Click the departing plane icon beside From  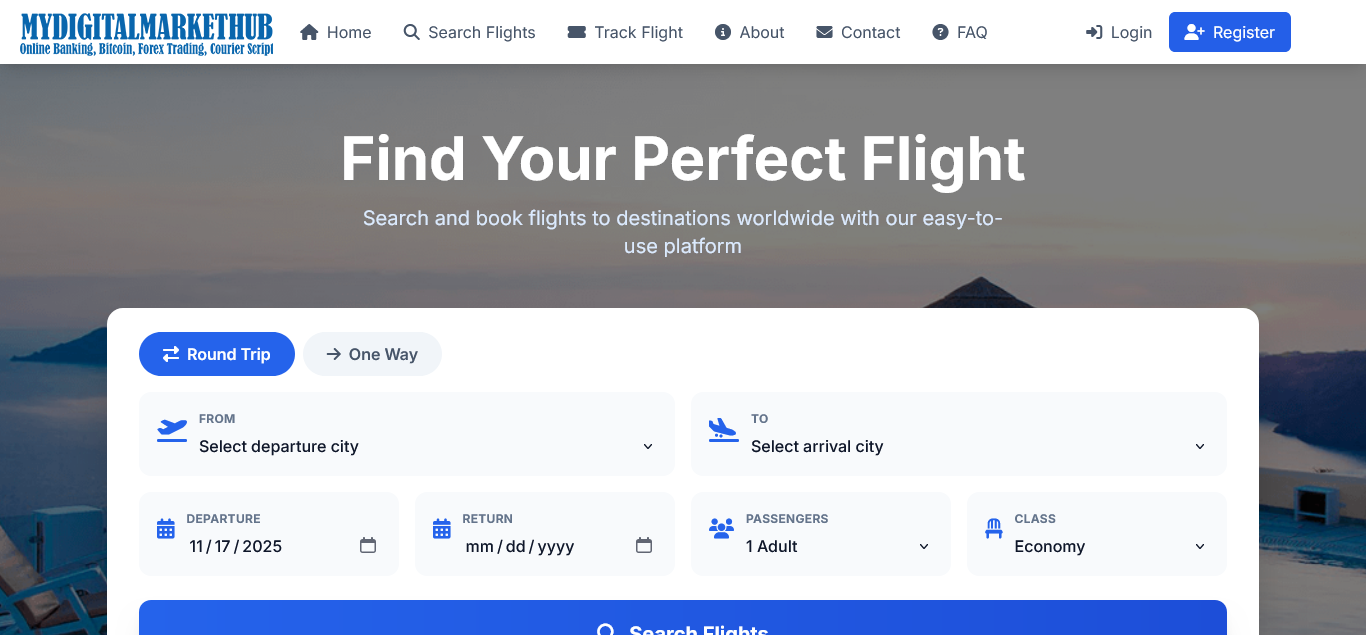tap(172, 430)
